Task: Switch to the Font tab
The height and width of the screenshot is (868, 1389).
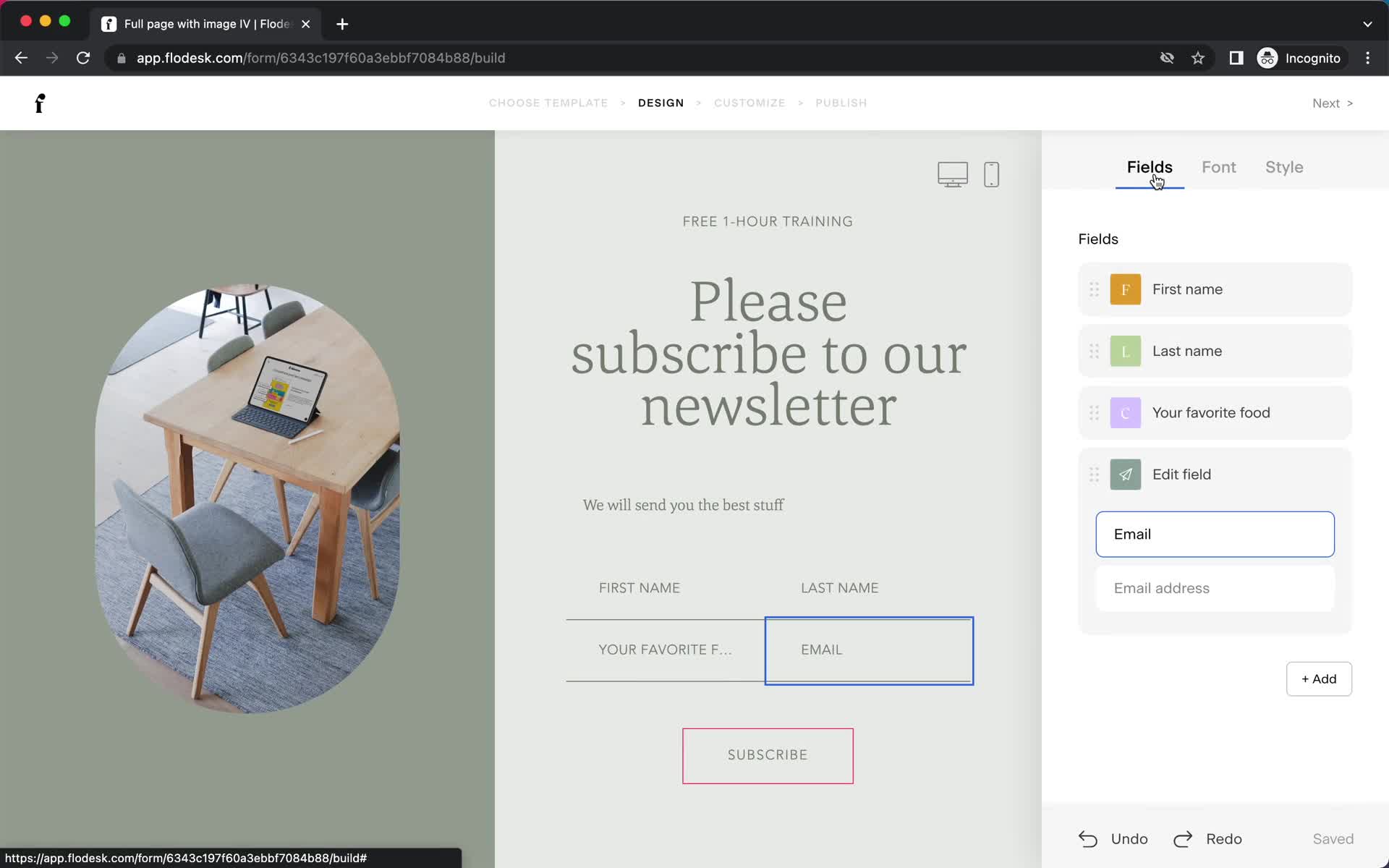Action: (x=1219, y=167)
